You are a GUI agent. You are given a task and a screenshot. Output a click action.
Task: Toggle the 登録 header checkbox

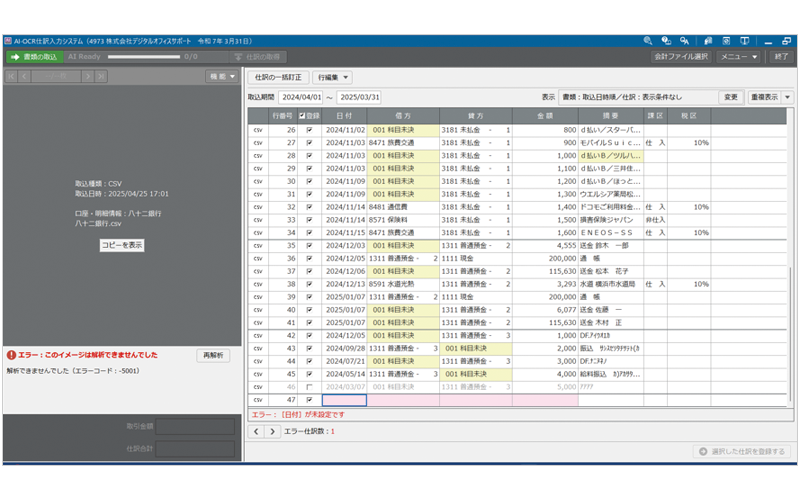(304, 116)
